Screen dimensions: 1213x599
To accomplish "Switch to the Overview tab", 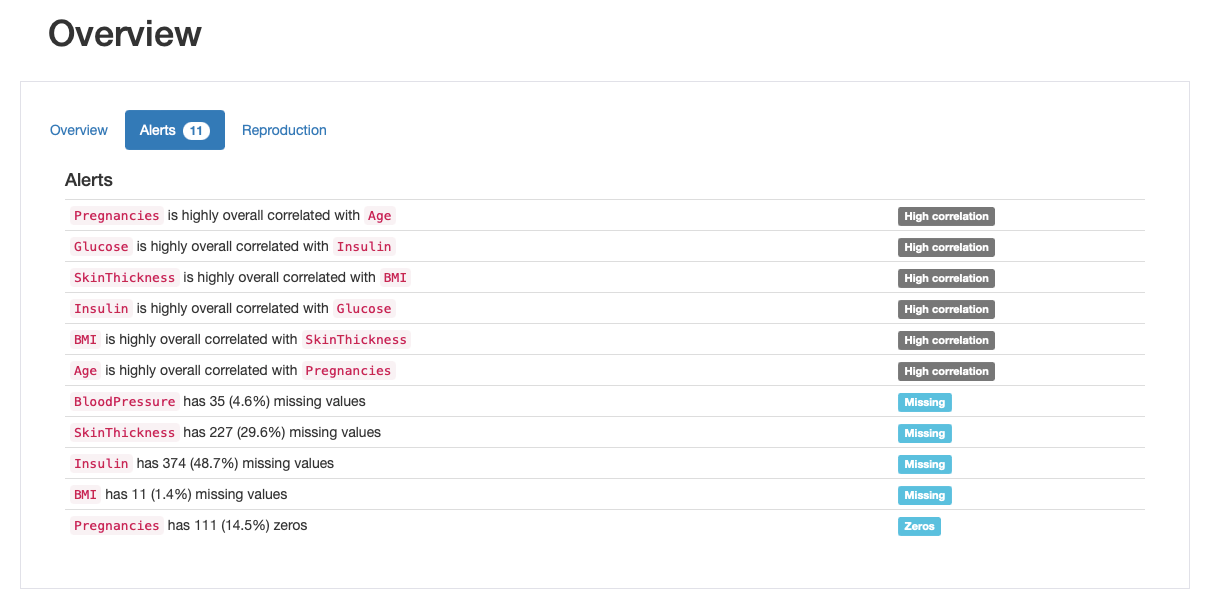I will [79, 130].
